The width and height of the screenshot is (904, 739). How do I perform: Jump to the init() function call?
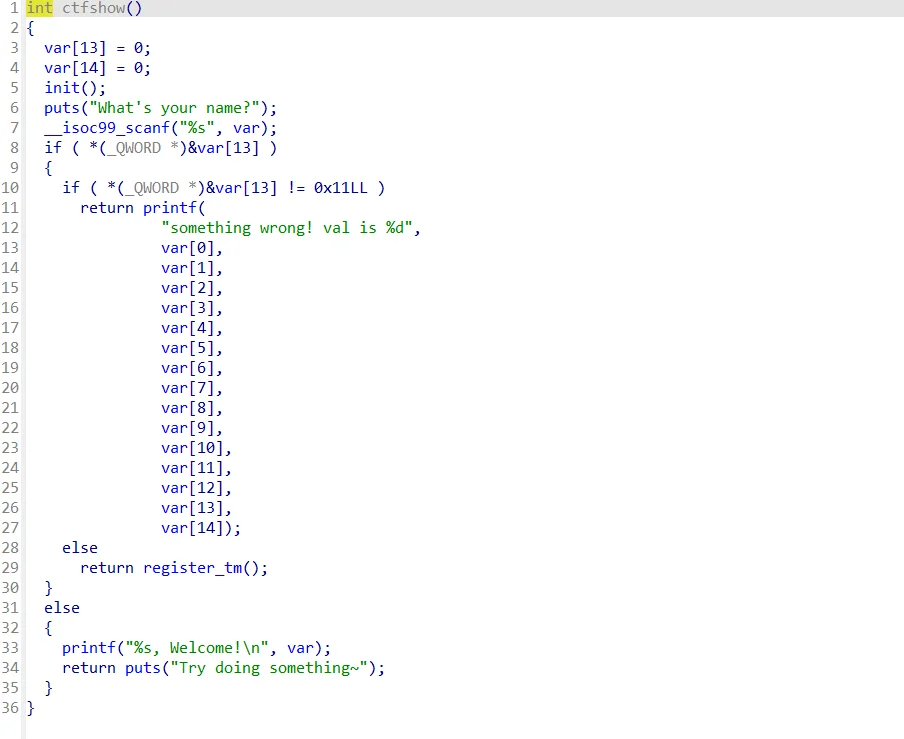62,88
